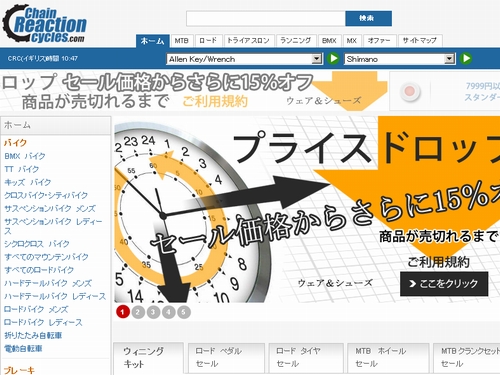
Task: Open the Shimano brand dropdown
Action: click(x=400, y=59)
